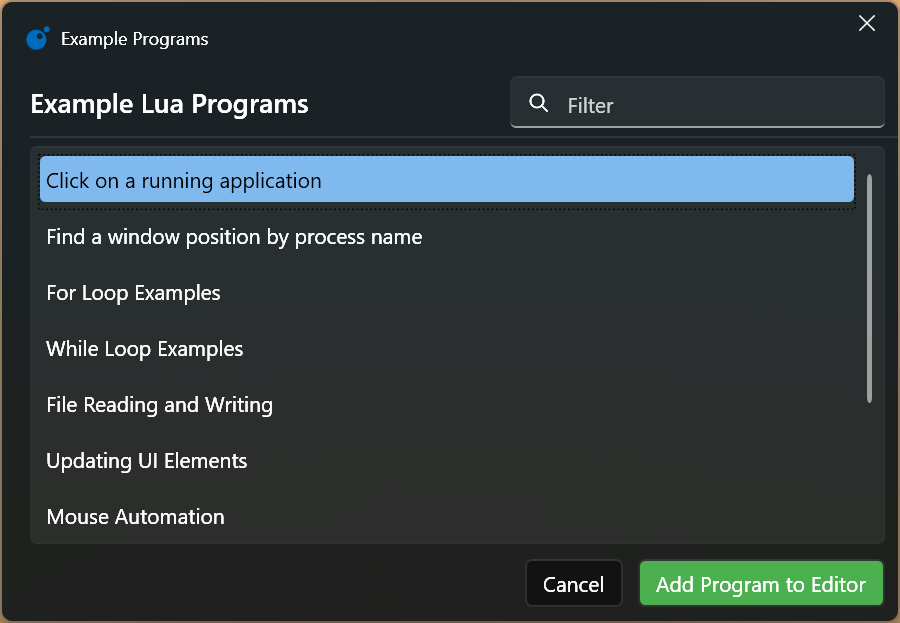Choose the For Loop Examples entry
900x623 pixels.
tap(447, 293)
